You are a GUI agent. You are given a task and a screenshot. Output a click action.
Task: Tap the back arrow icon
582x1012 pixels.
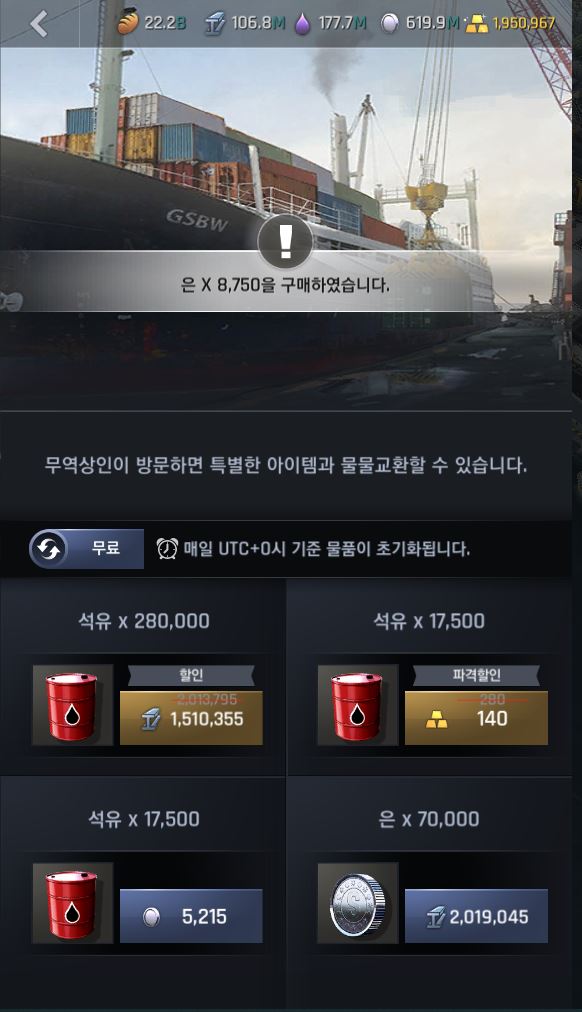click(39, 24)
